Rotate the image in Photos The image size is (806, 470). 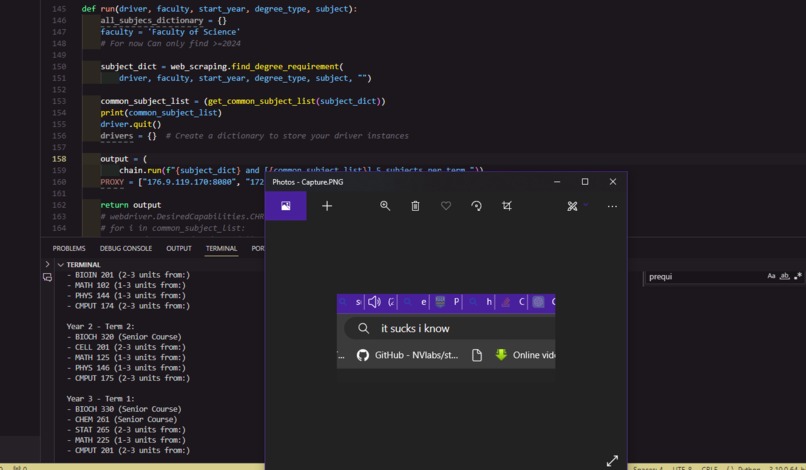(x=477, y=206)
